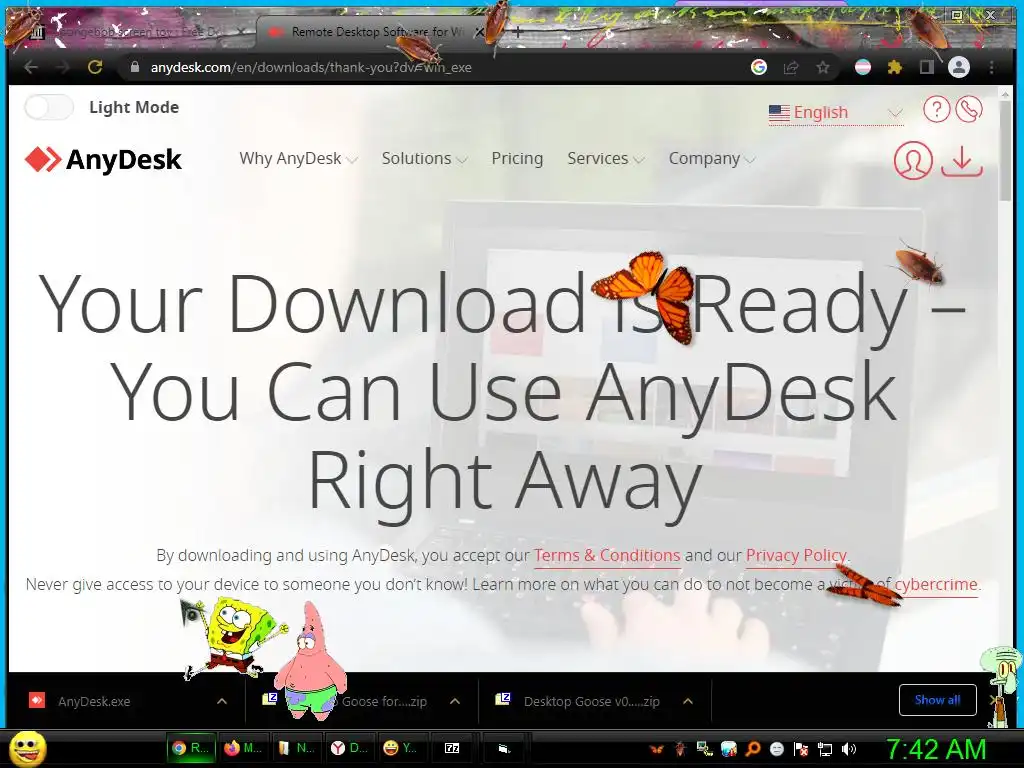
Task: Click cockroach icon in system tray
Action: click(x=680, y=748)
